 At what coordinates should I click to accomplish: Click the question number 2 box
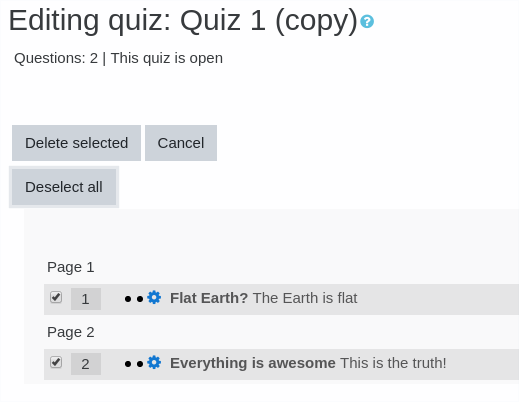[x=86, y=364]
